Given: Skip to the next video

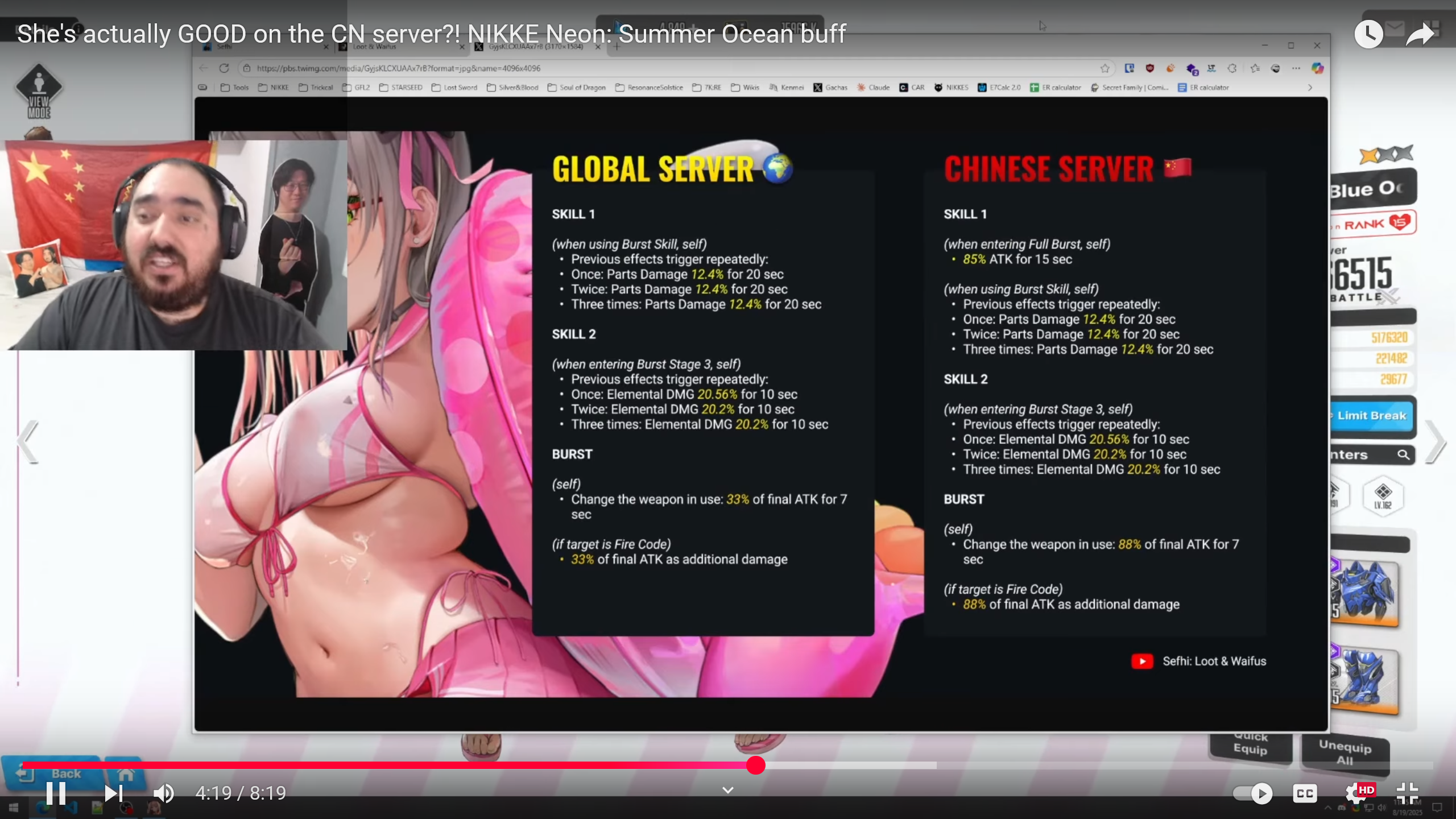Looking at the screenshot, I should [x=113, y=793].
